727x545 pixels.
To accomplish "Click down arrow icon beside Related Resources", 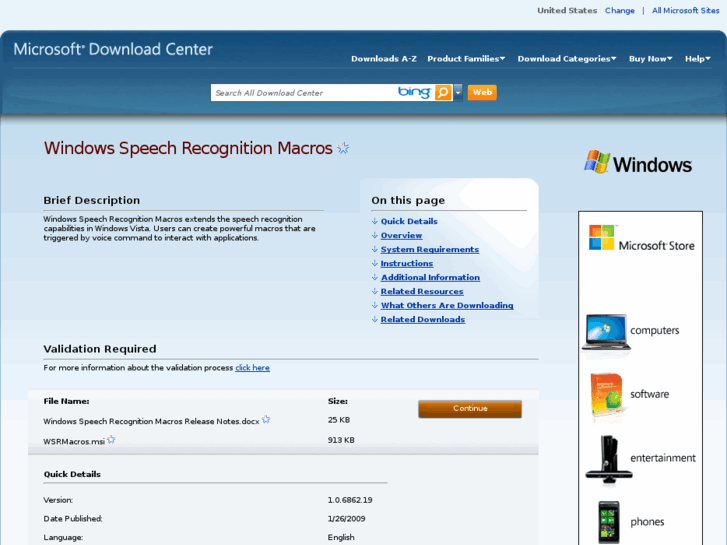I will point(375,291).
